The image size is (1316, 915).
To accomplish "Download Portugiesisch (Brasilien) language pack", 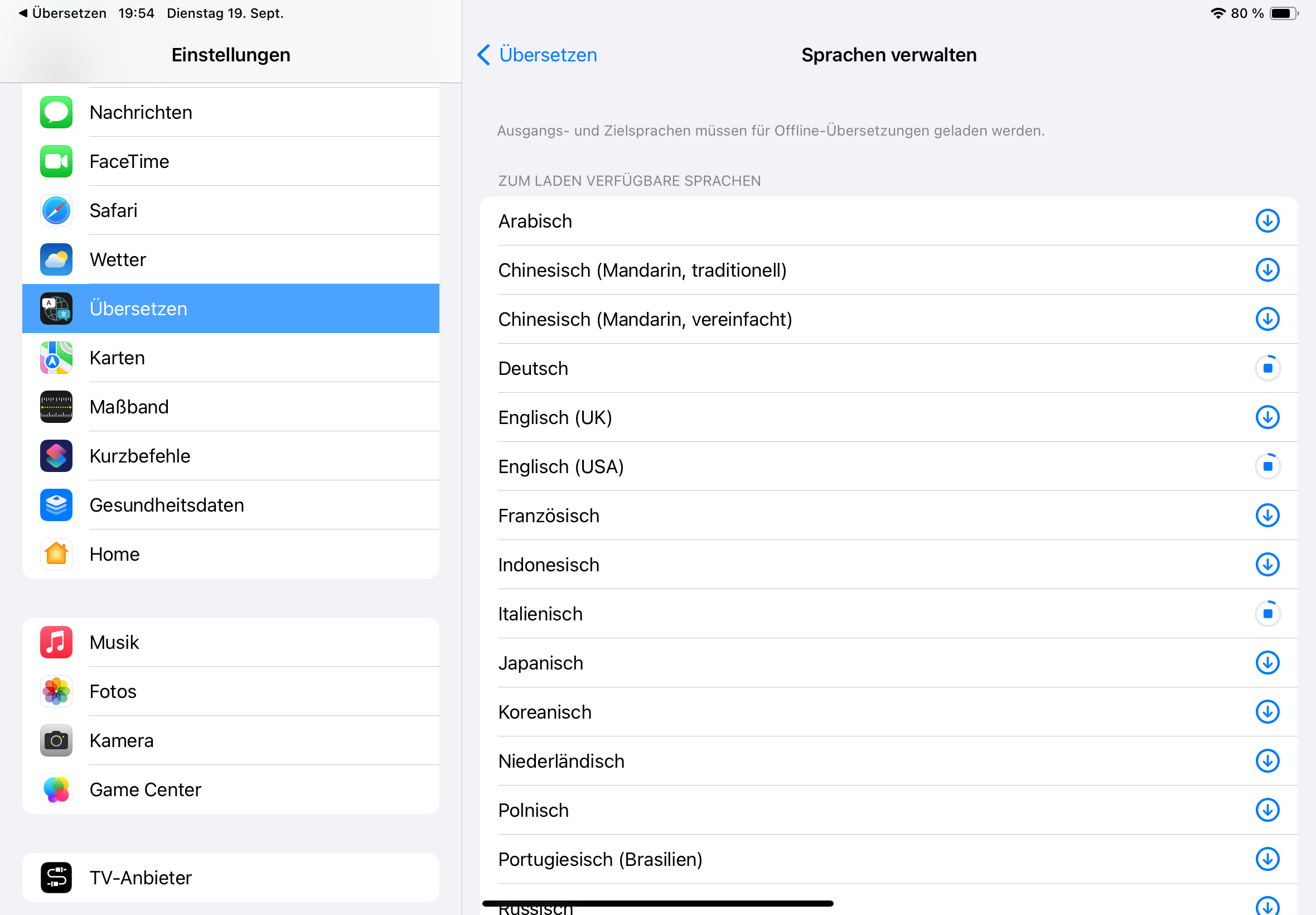I will (1267, 859).
